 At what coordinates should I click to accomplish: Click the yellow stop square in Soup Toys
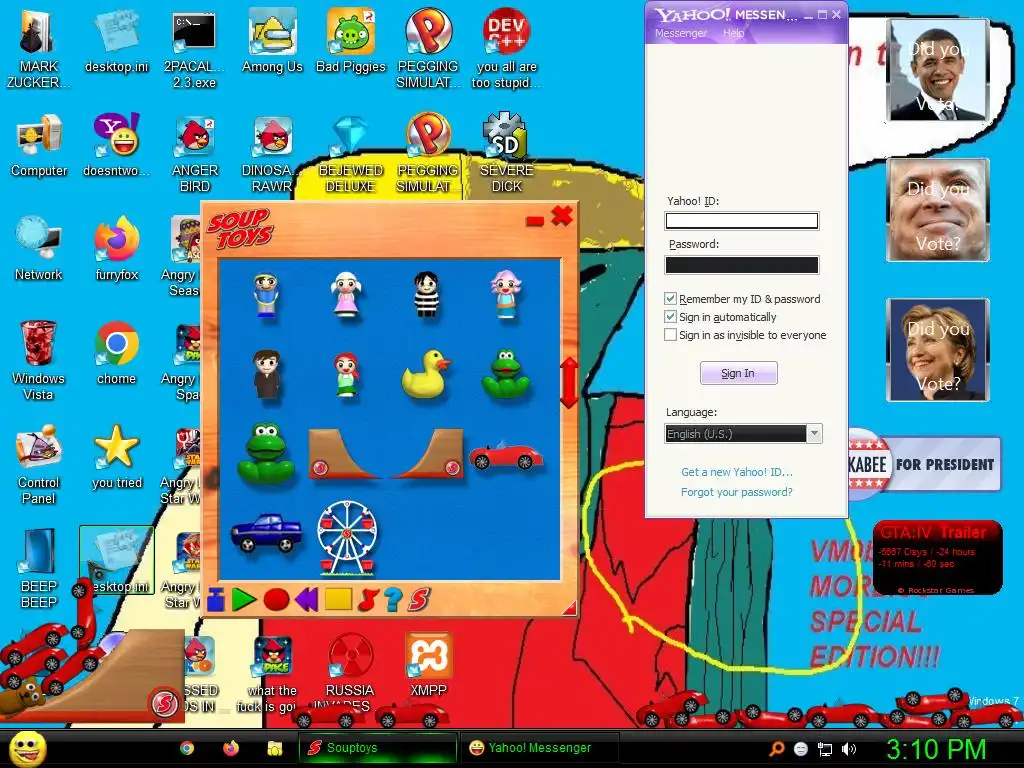(x=338, y=599)
